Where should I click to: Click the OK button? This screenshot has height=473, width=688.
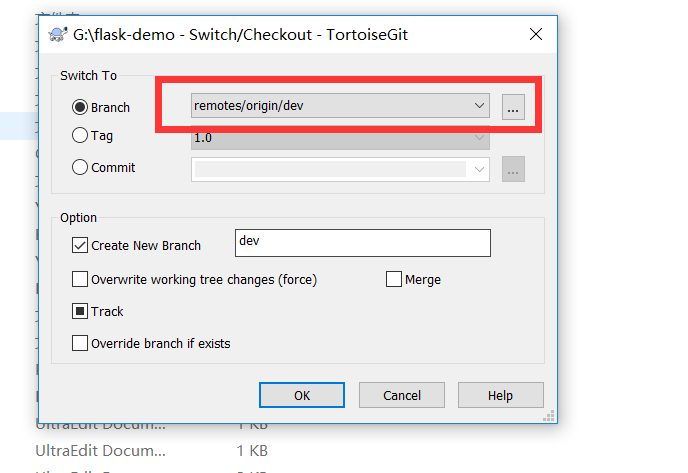point(302,395)
